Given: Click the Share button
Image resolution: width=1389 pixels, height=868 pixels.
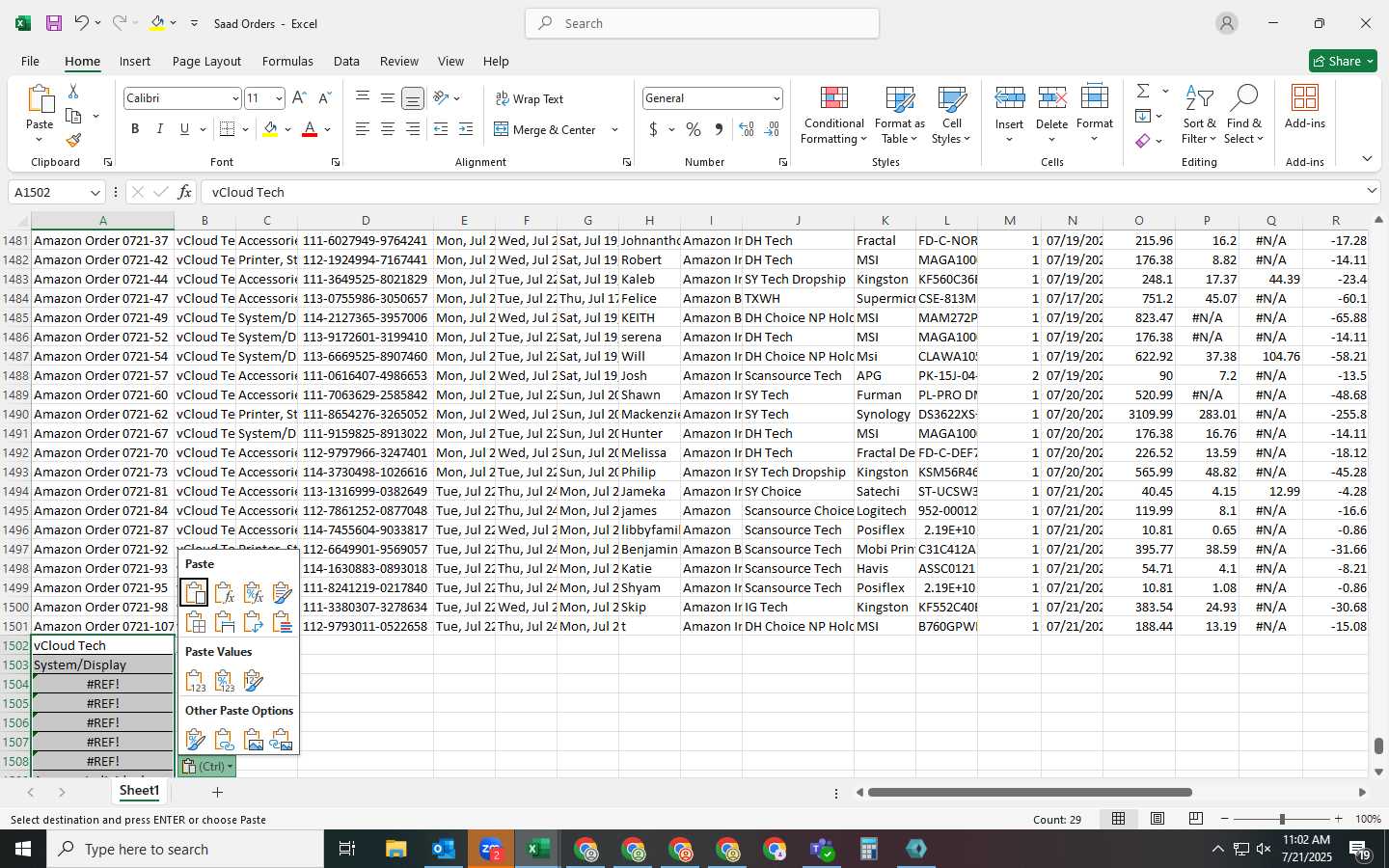Looking at the screenshot, I should coord(1343,61).
